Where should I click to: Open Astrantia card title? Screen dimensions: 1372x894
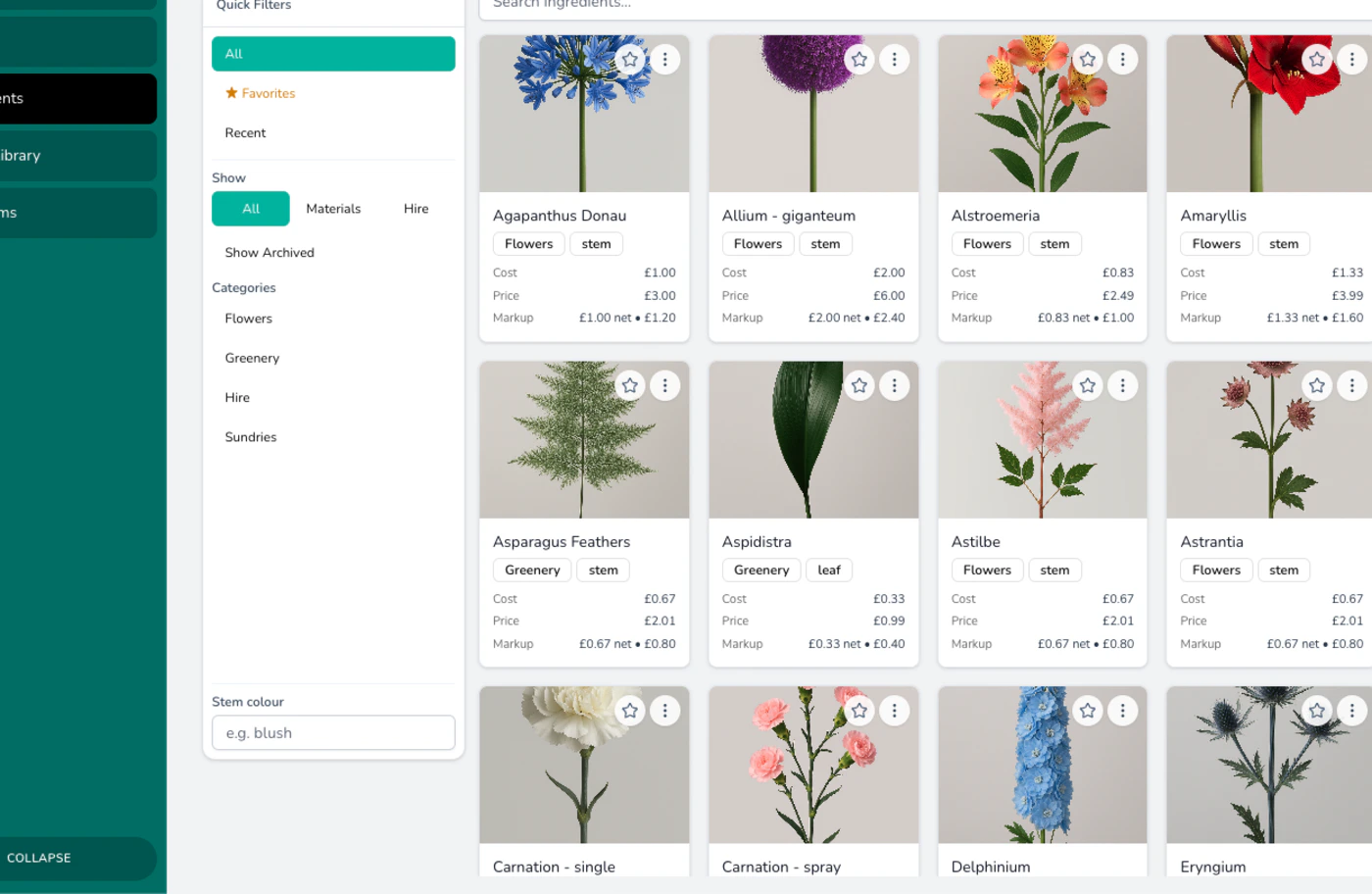(1212, 542)
